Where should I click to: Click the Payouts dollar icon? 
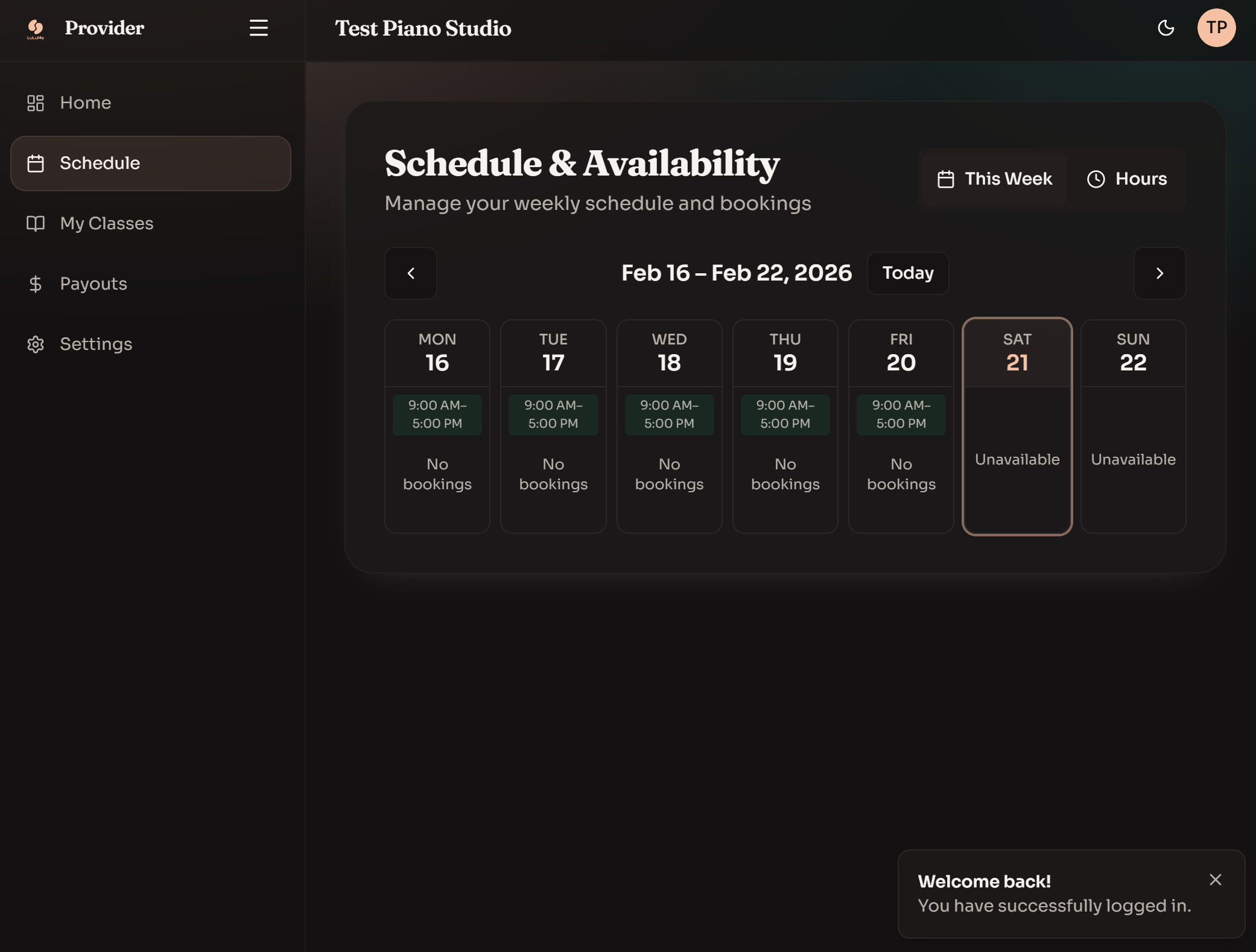click(x=36, y=284)
